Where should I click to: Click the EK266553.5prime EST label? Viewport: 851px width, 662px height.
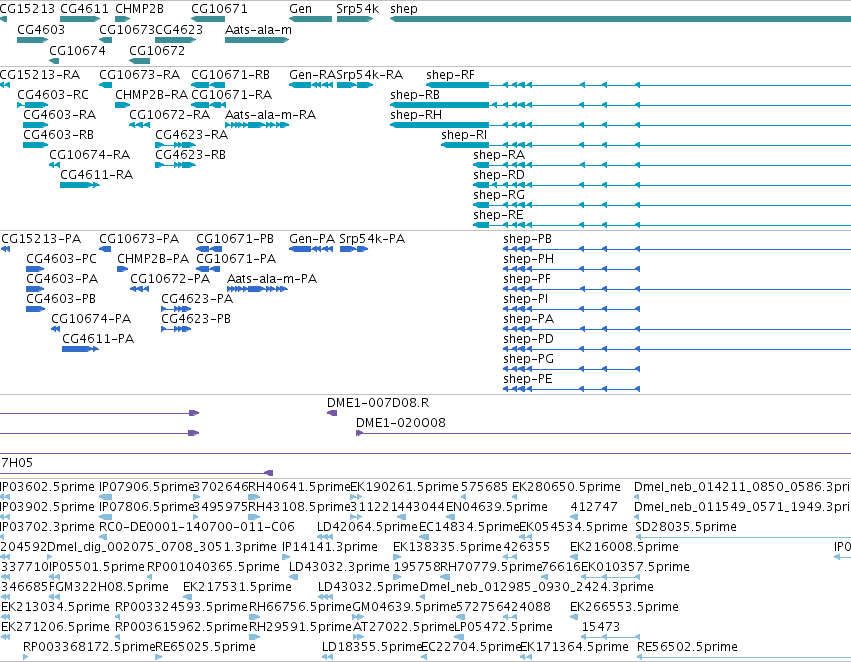coord(624,607)
